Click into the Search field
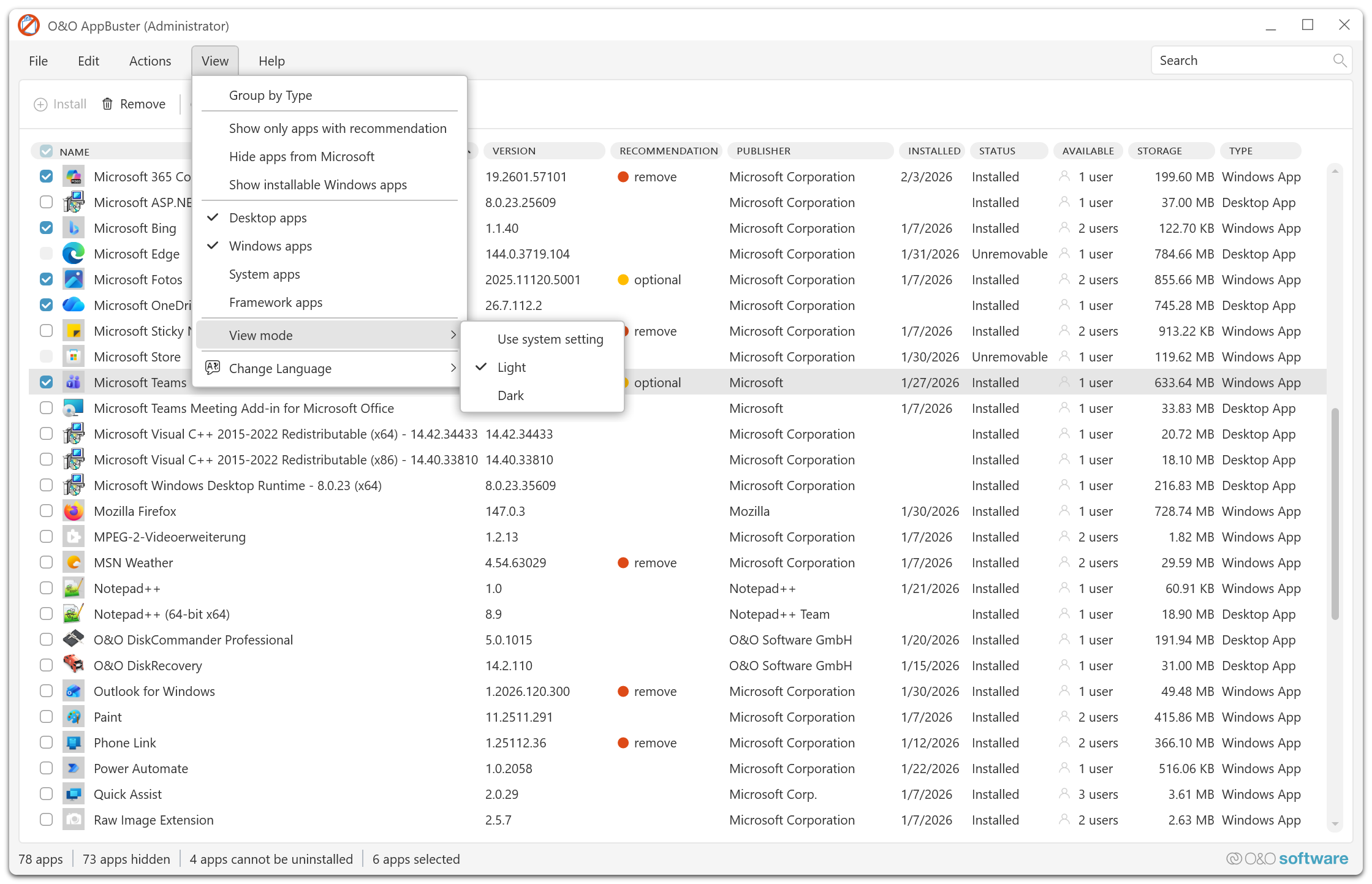The width and height of the screenshot is (1372, 884). (1238, 61)
